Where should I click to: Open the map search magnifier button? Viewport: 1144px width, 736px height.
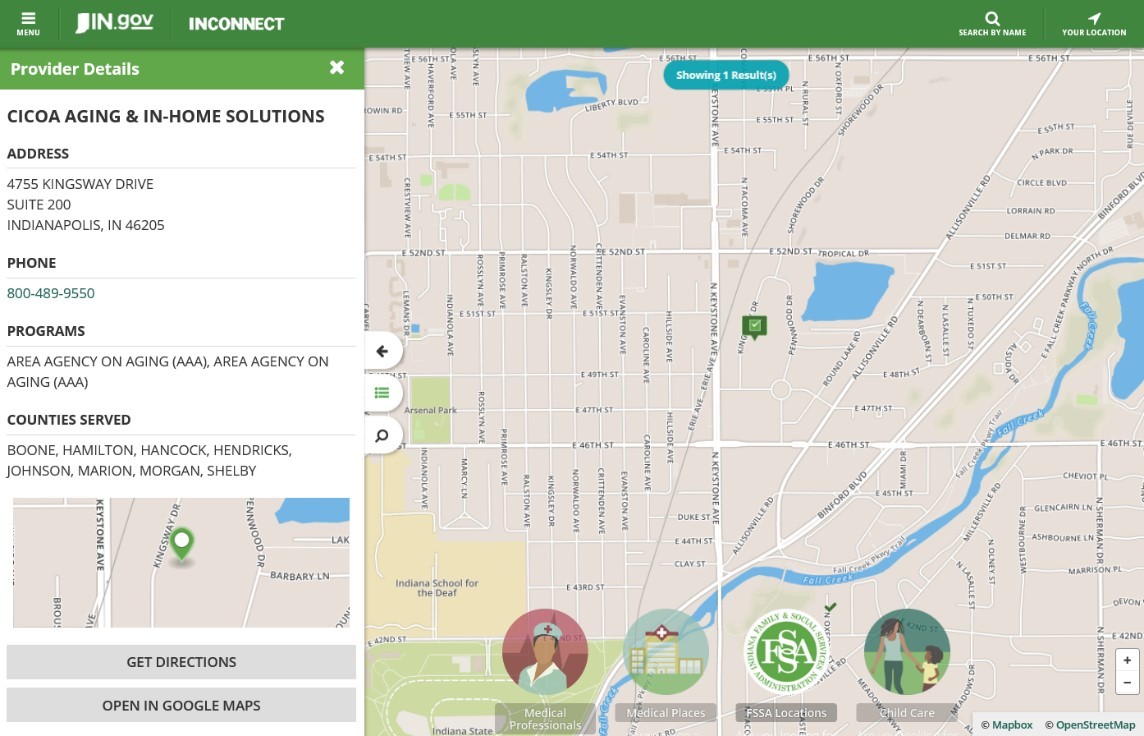click(x=382, y=436)
